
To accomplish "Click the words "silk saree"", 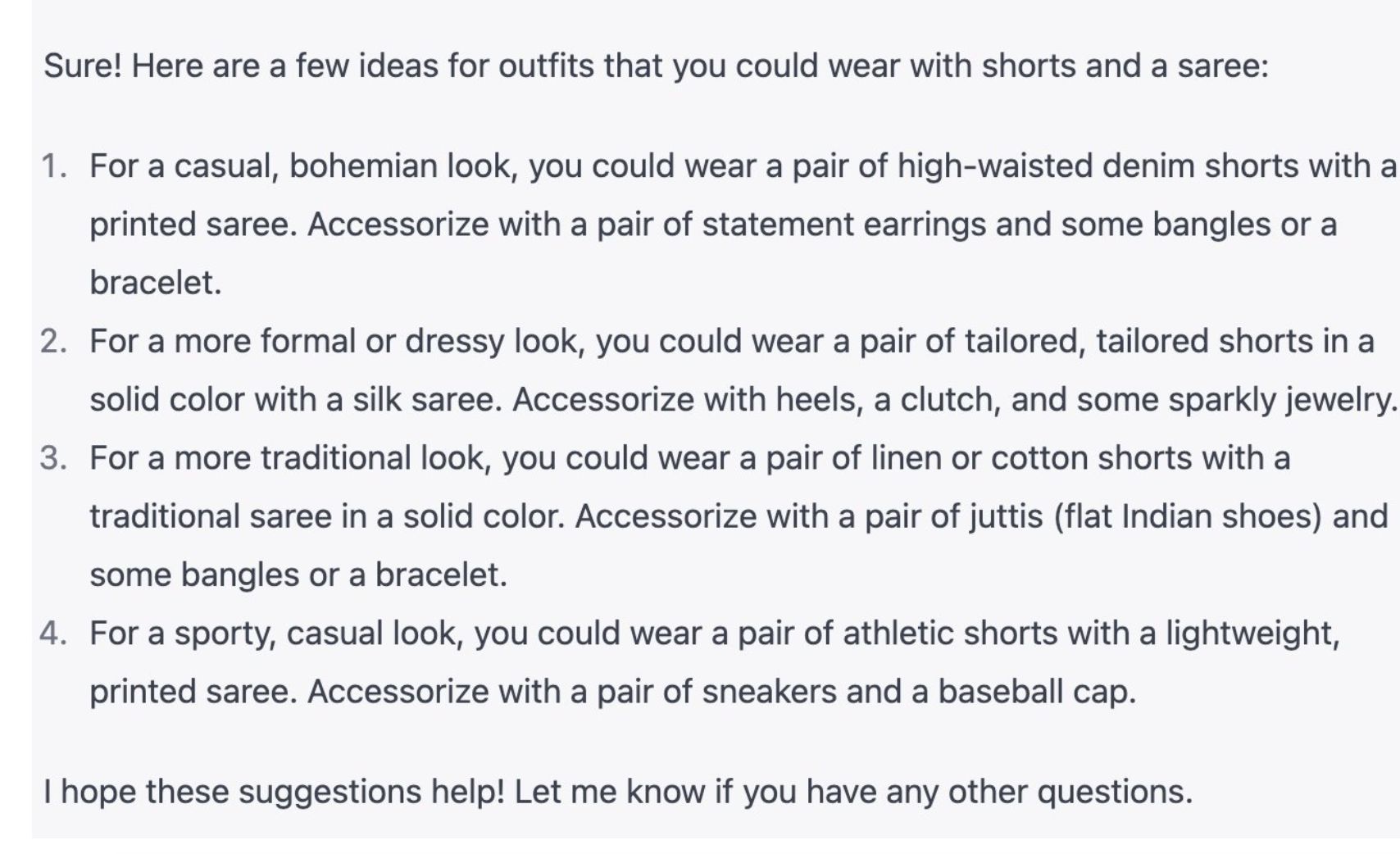I will (x=426, y=400).
